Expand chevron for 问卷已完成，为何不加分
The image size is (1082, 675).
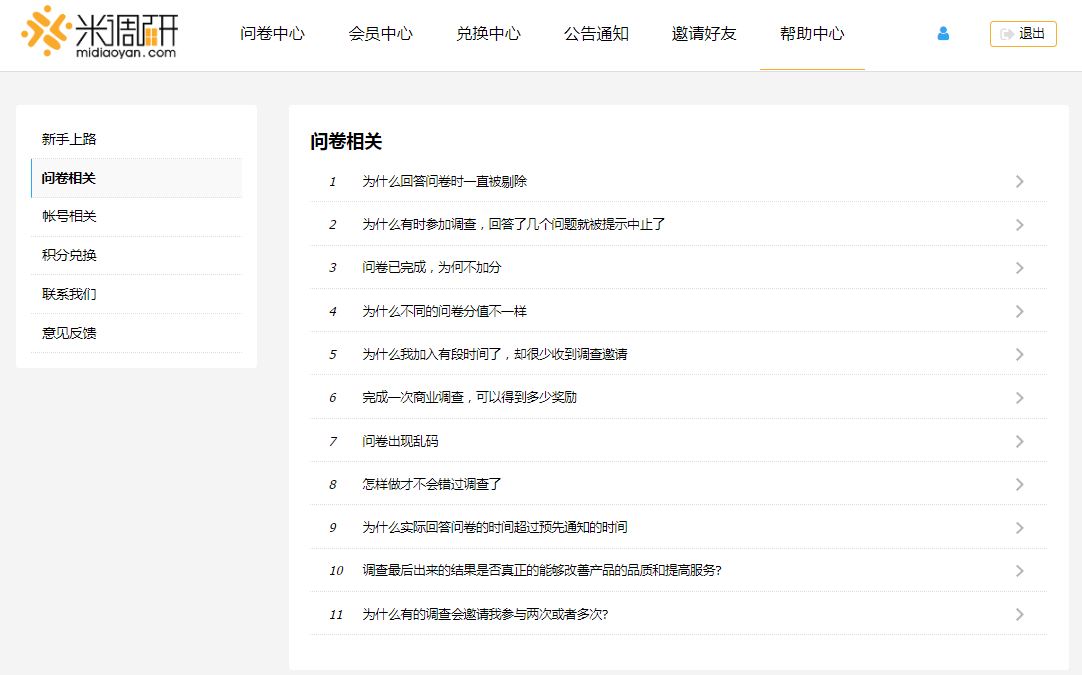pyautogui.click(x=1019, y=268)
